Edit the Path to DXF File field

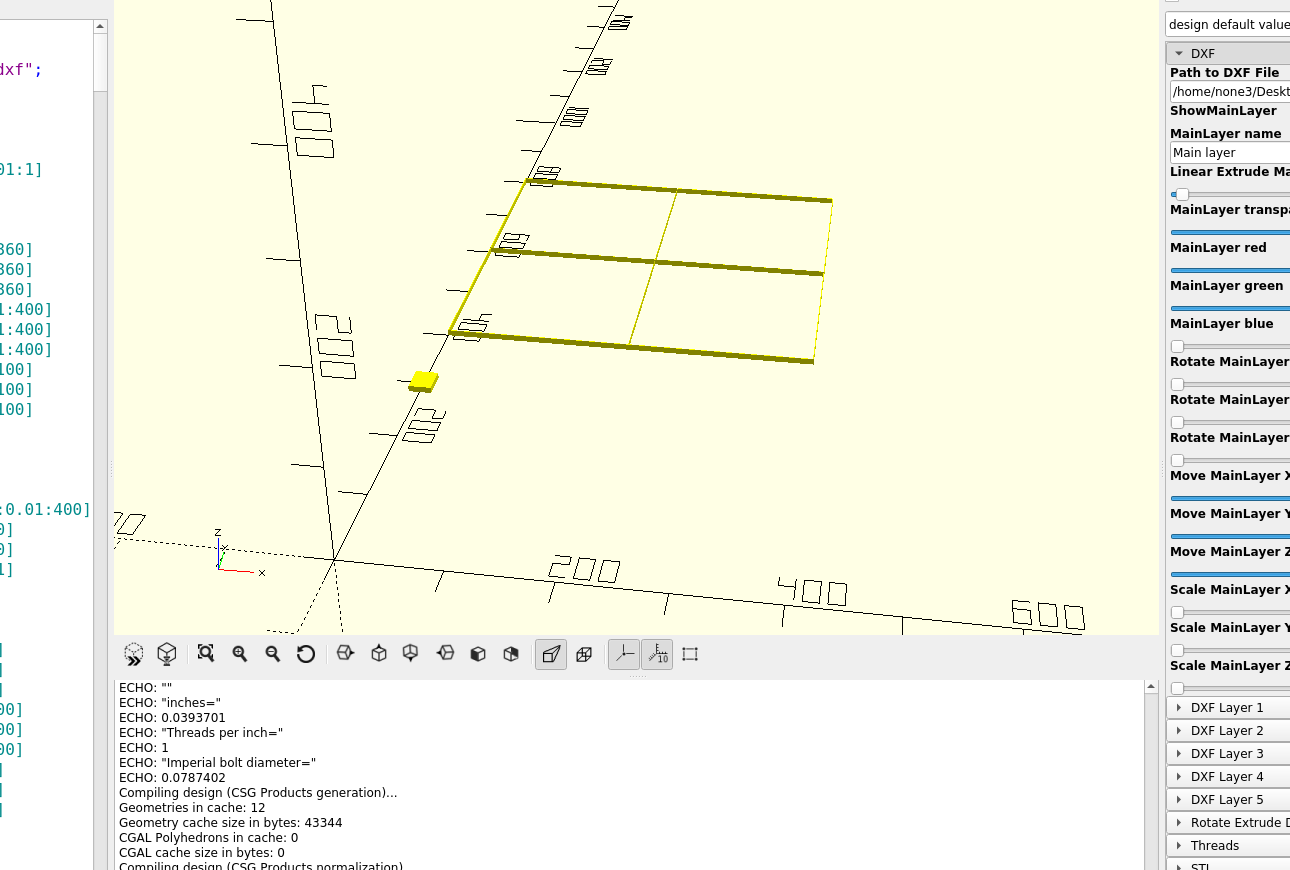tap(1229, 91)
